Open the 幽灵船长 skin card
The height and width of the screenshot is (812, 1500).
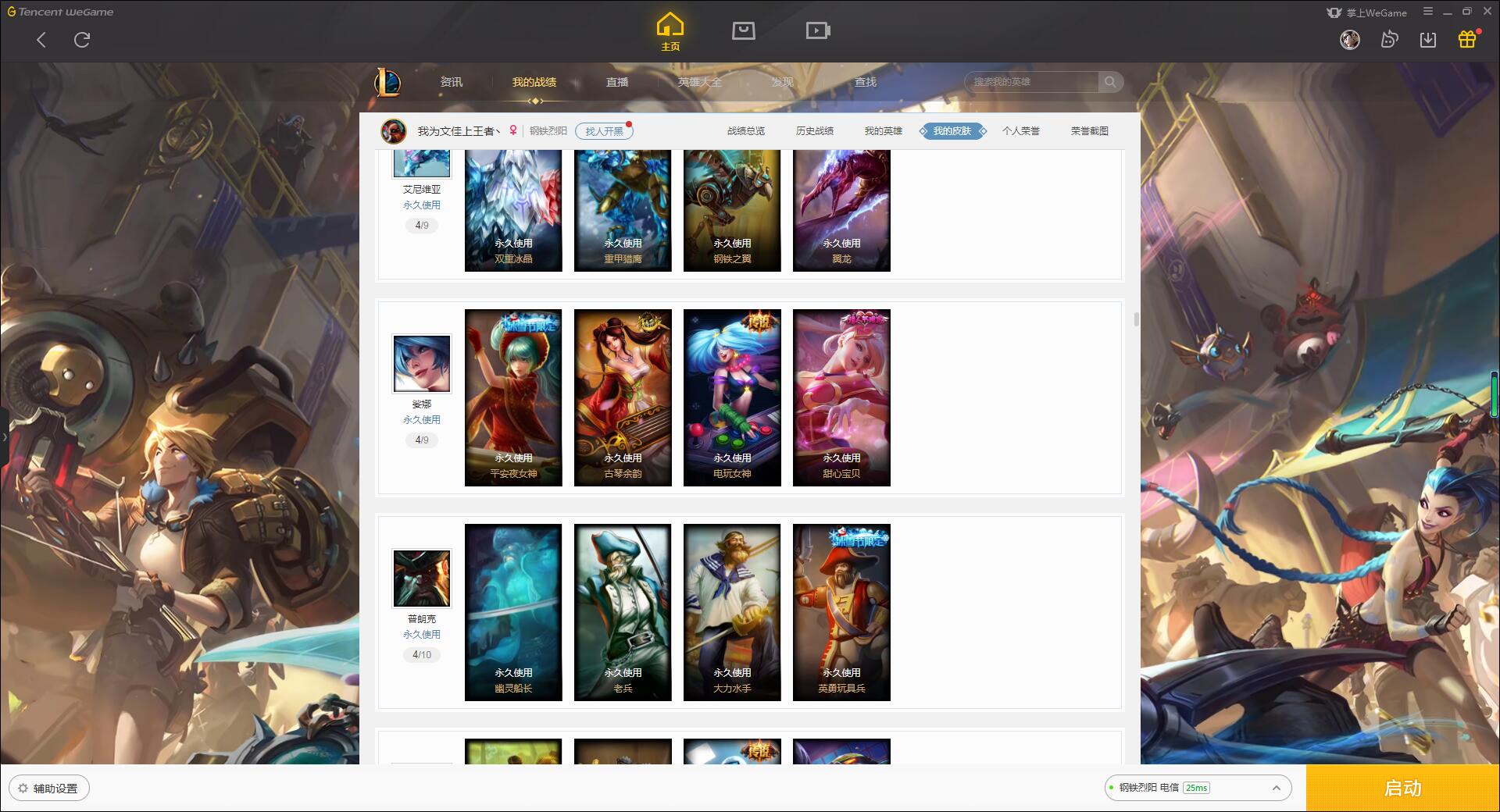[513, 612]
